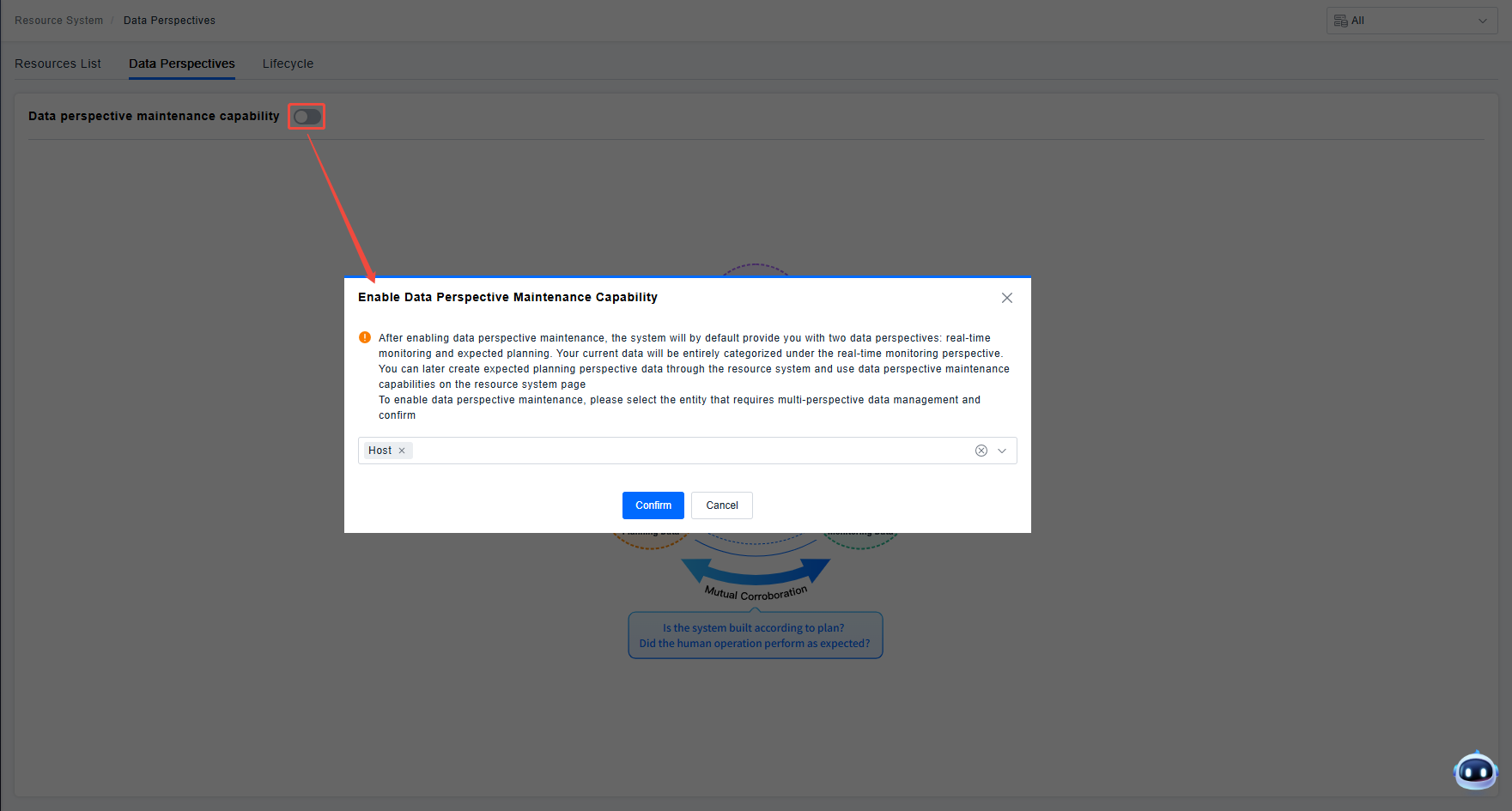
Task: Click the "Is the system built" callout
Action: coord(755,636)
